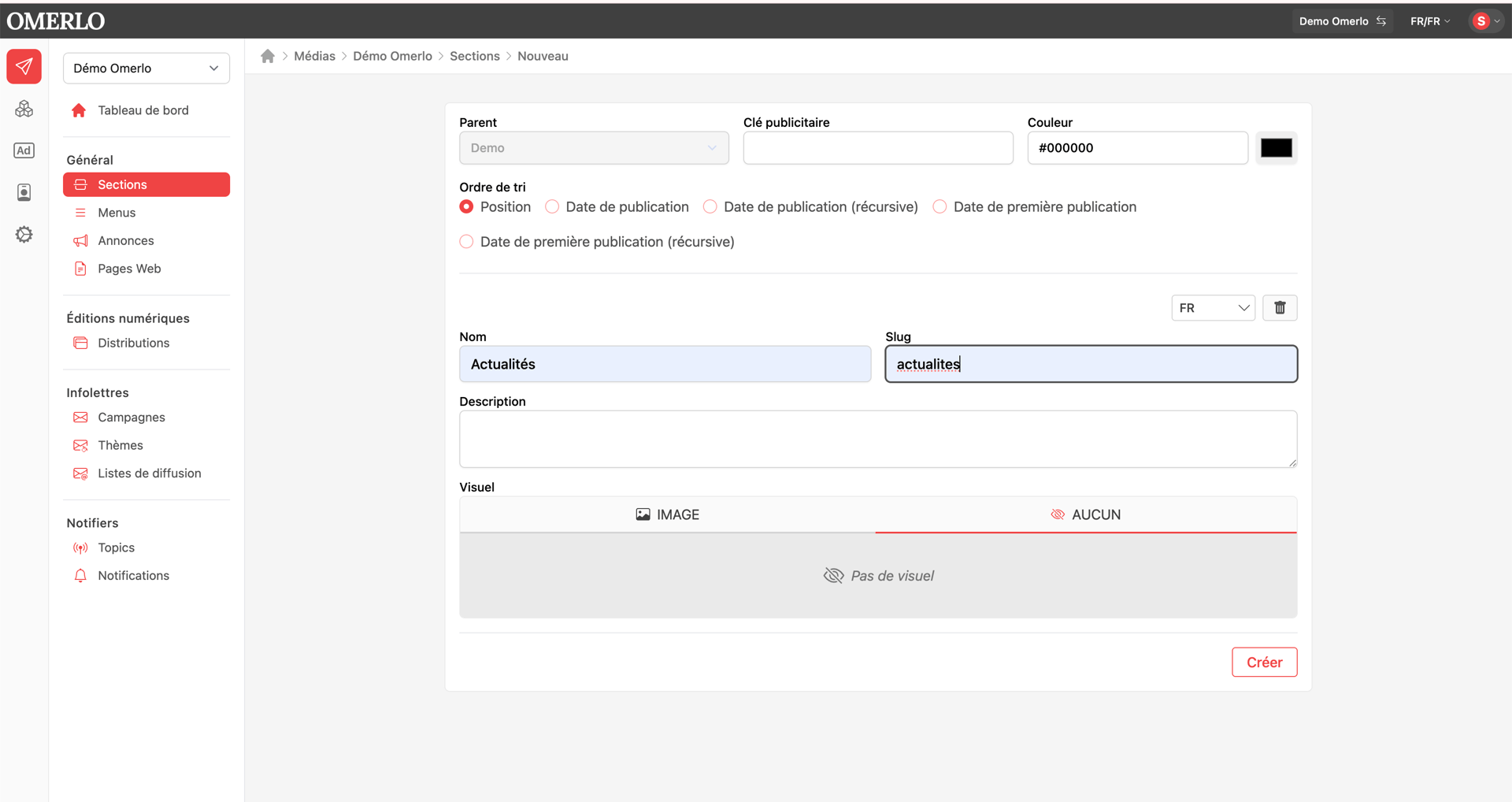Screen dimensions: 1512x802
Task: Click the OMERLO logo
Action: coord(55,21)
